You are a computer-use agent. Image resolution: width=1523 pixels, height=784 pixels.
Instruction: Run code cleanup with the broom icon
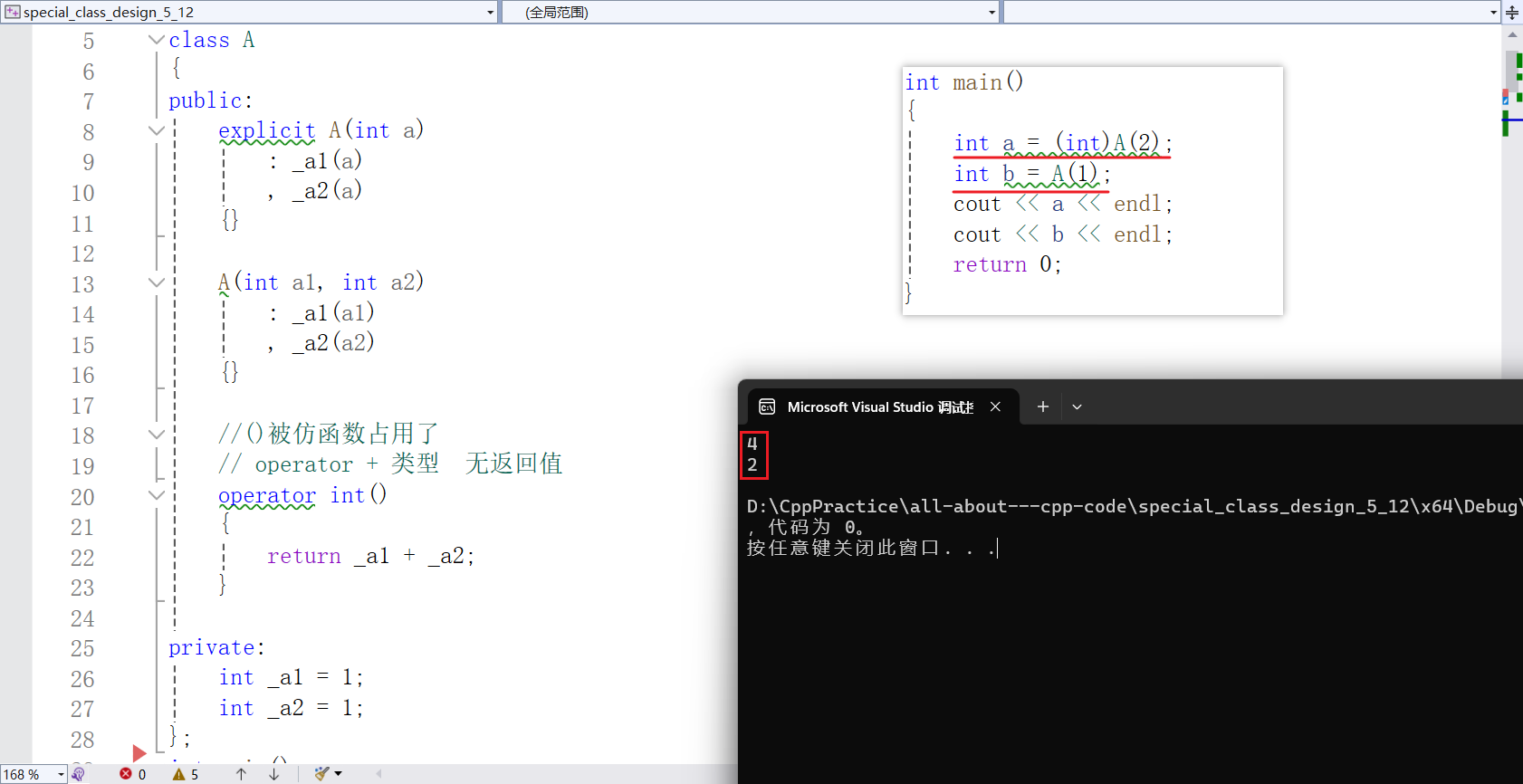(x=321, y=774)
